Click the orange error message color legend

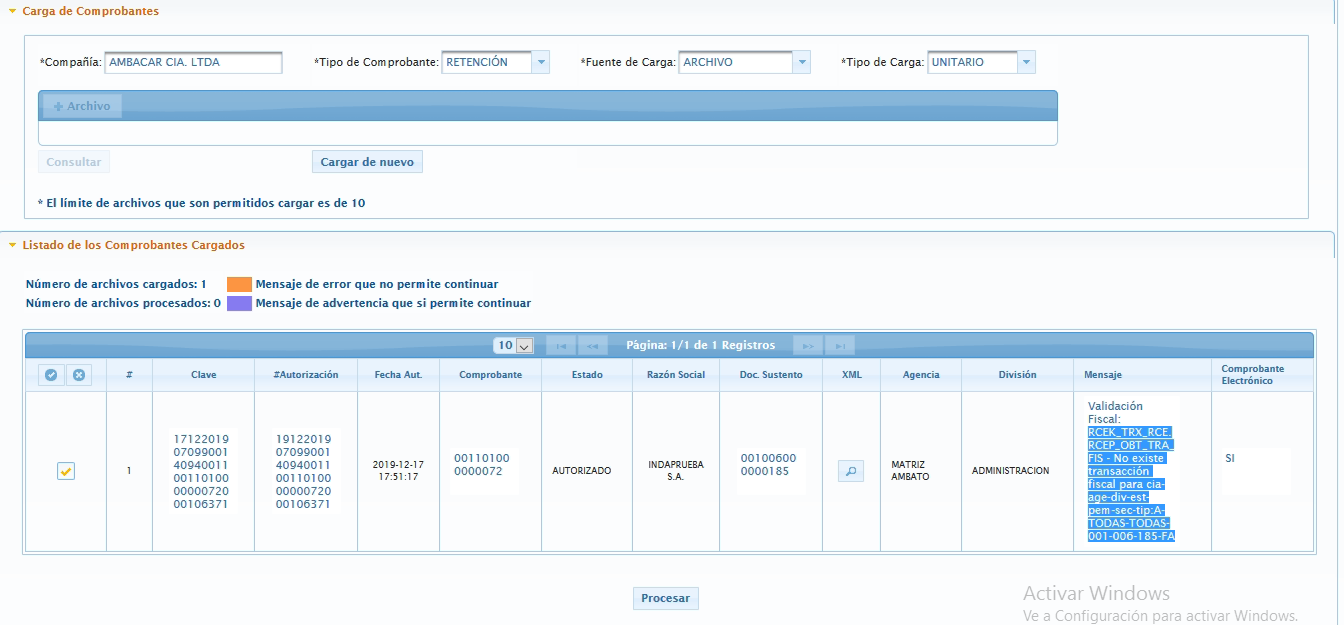click(239, 284)
